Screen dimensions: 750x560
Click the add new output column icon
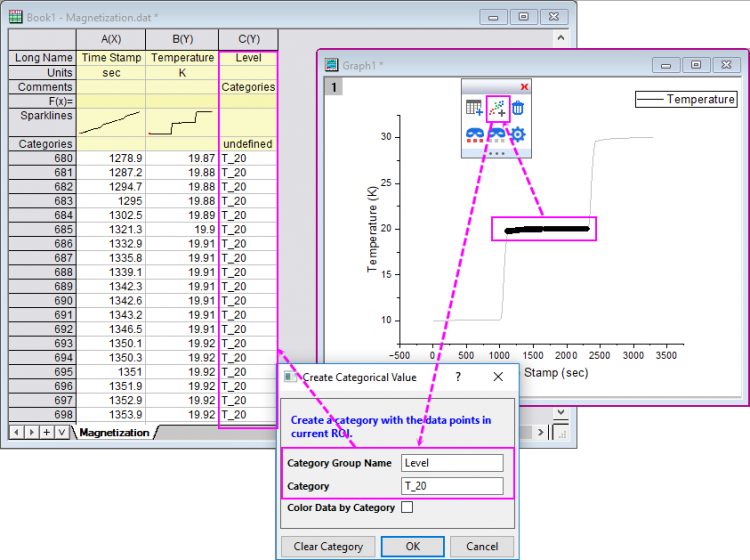[x=475, y=108]
